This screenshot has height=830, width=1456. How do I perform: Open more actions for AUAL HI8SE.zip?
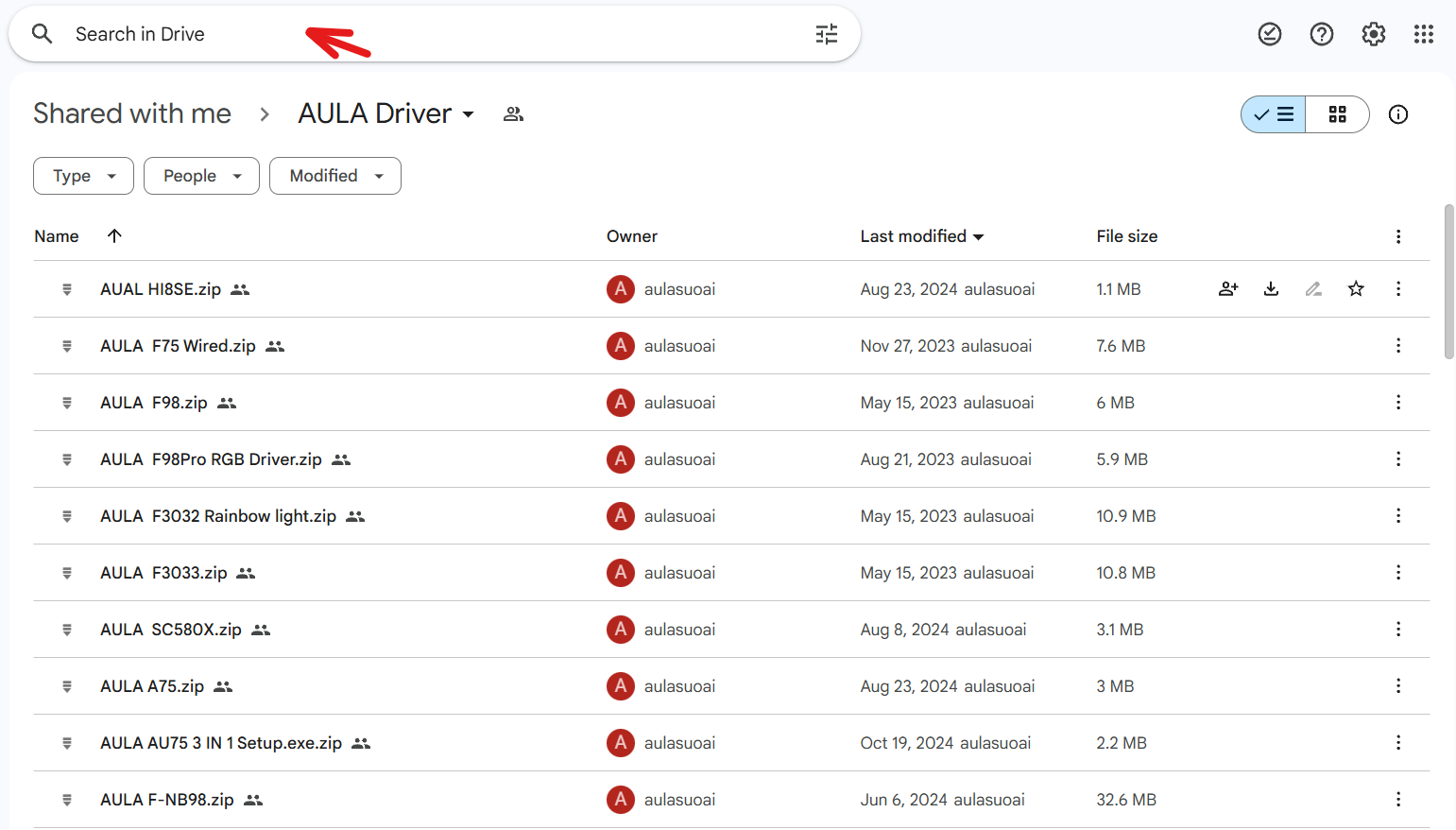[1398, 289]
